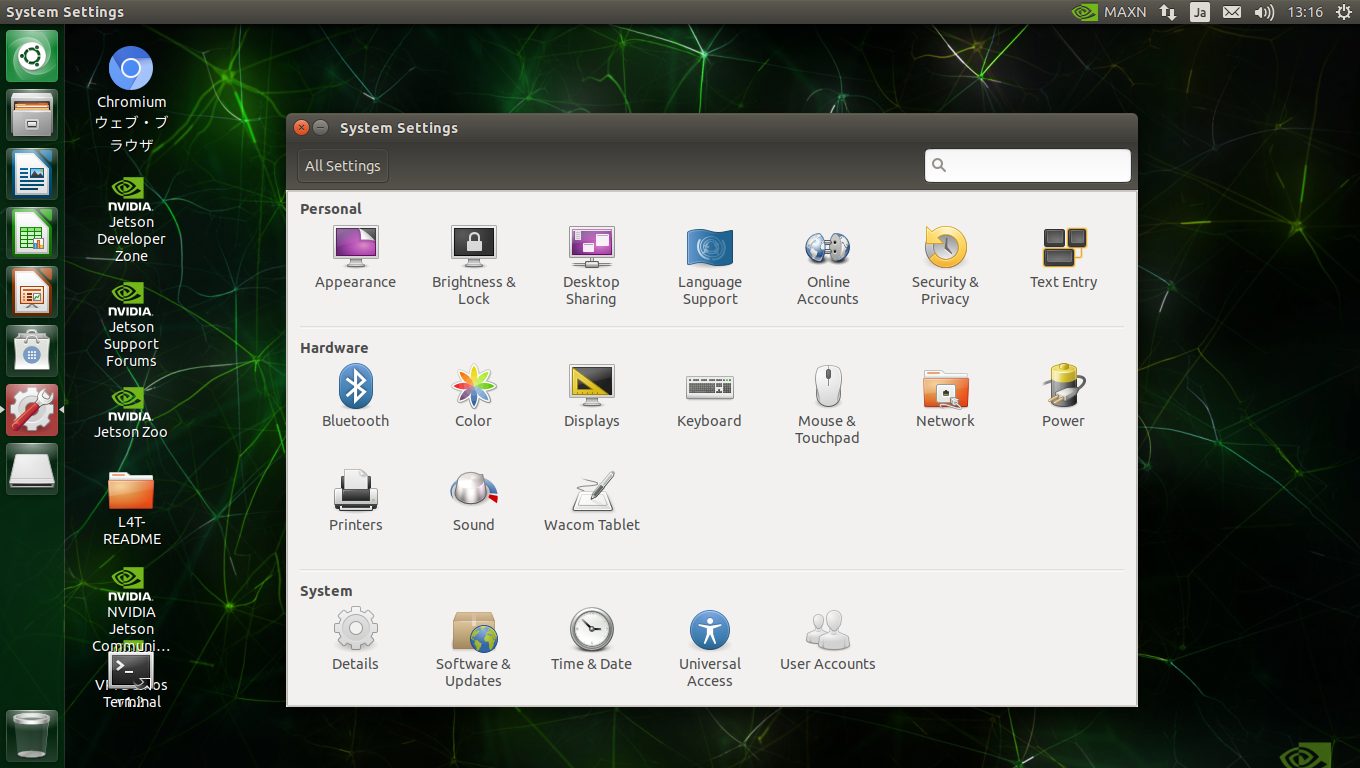Open the Color management panel

click(473, 396)
